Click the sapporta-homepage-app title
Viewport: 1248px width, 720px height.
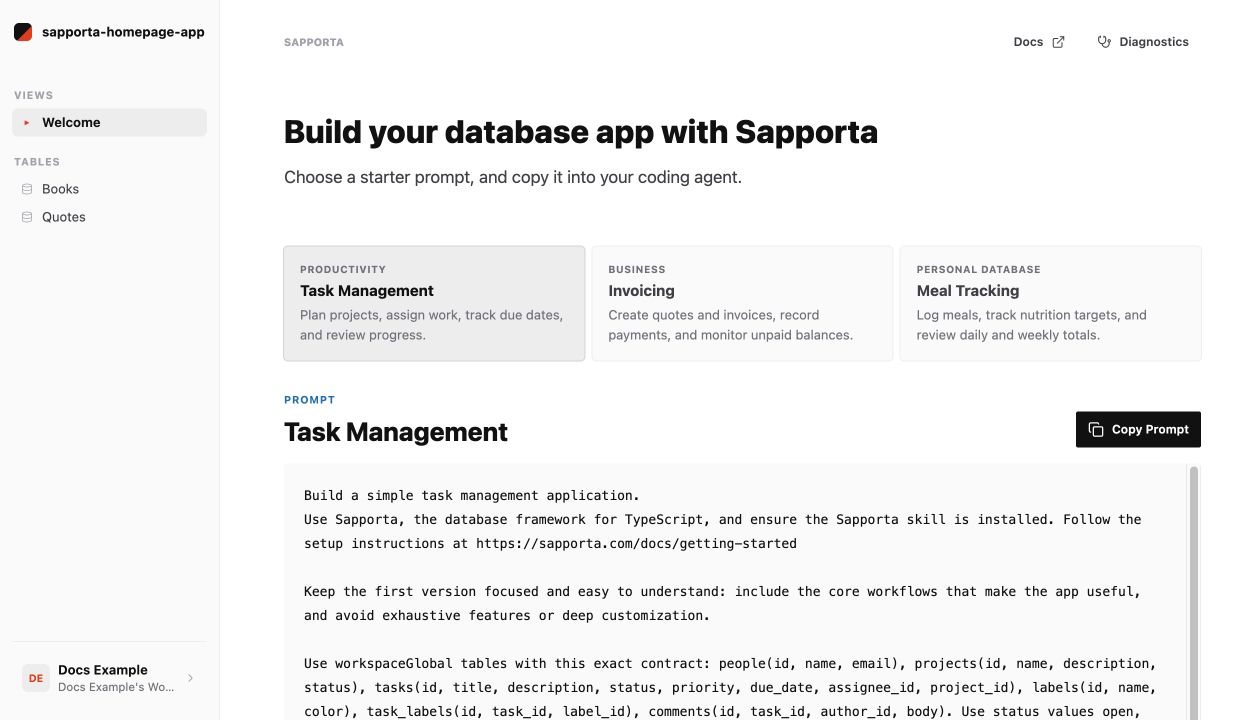123,32
